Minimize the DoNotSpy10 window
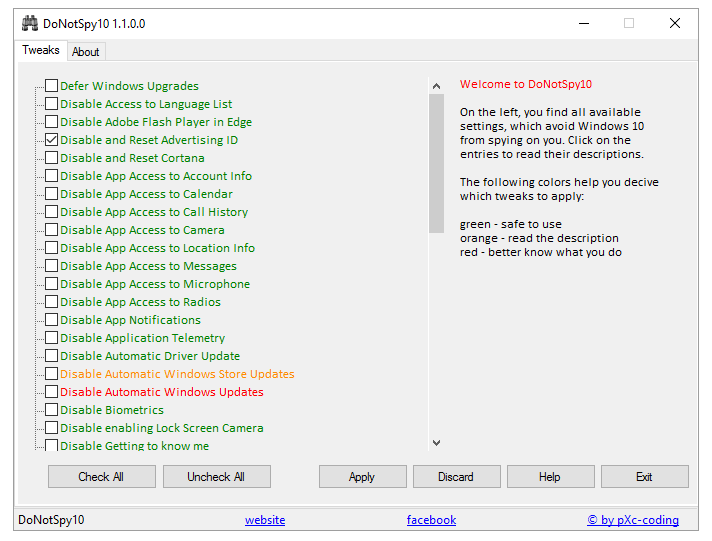Image resolution: width=712 pixels, height=541 pixels. 584,23
